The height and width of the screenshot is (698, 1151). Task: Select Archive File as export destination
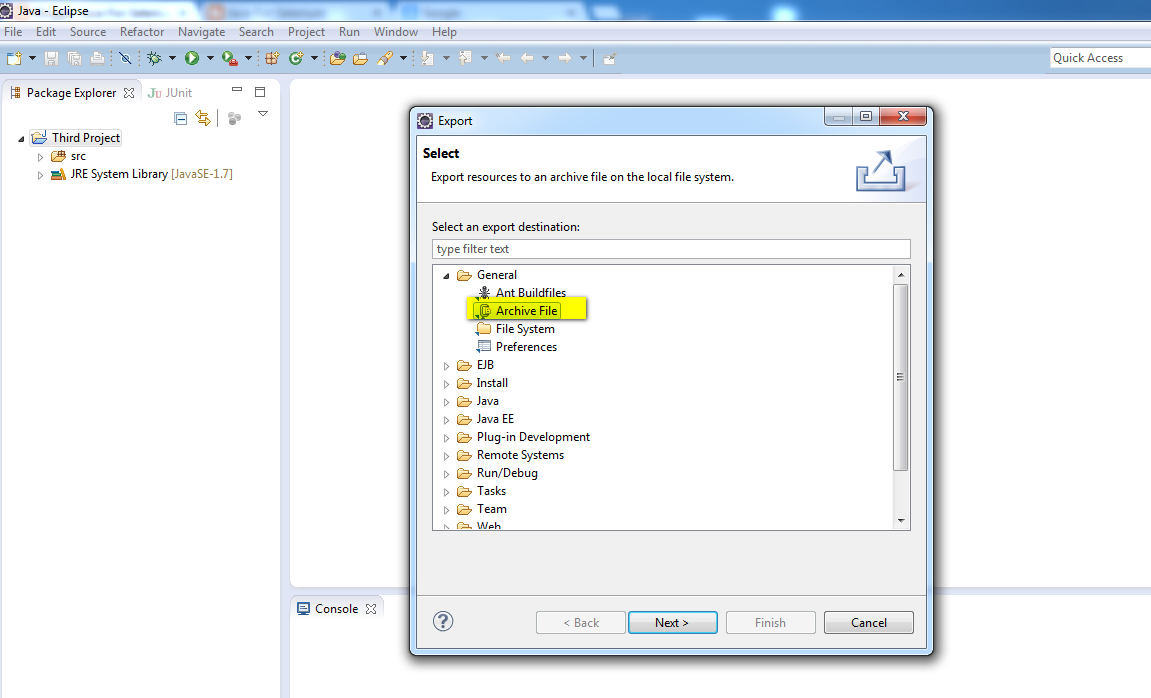click(527, 310)
